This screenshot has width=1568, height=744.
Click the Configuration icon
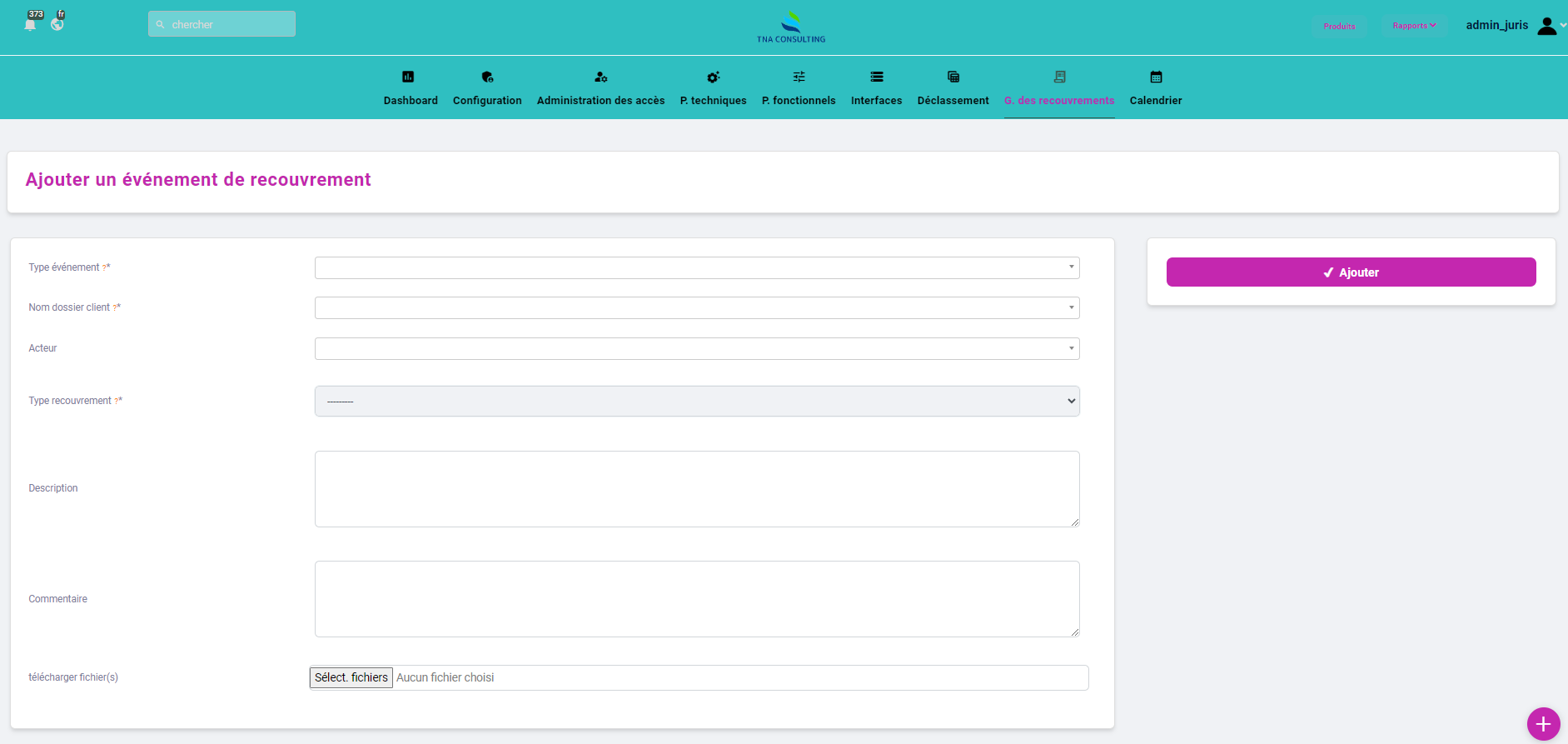click(x=487, y=77)
